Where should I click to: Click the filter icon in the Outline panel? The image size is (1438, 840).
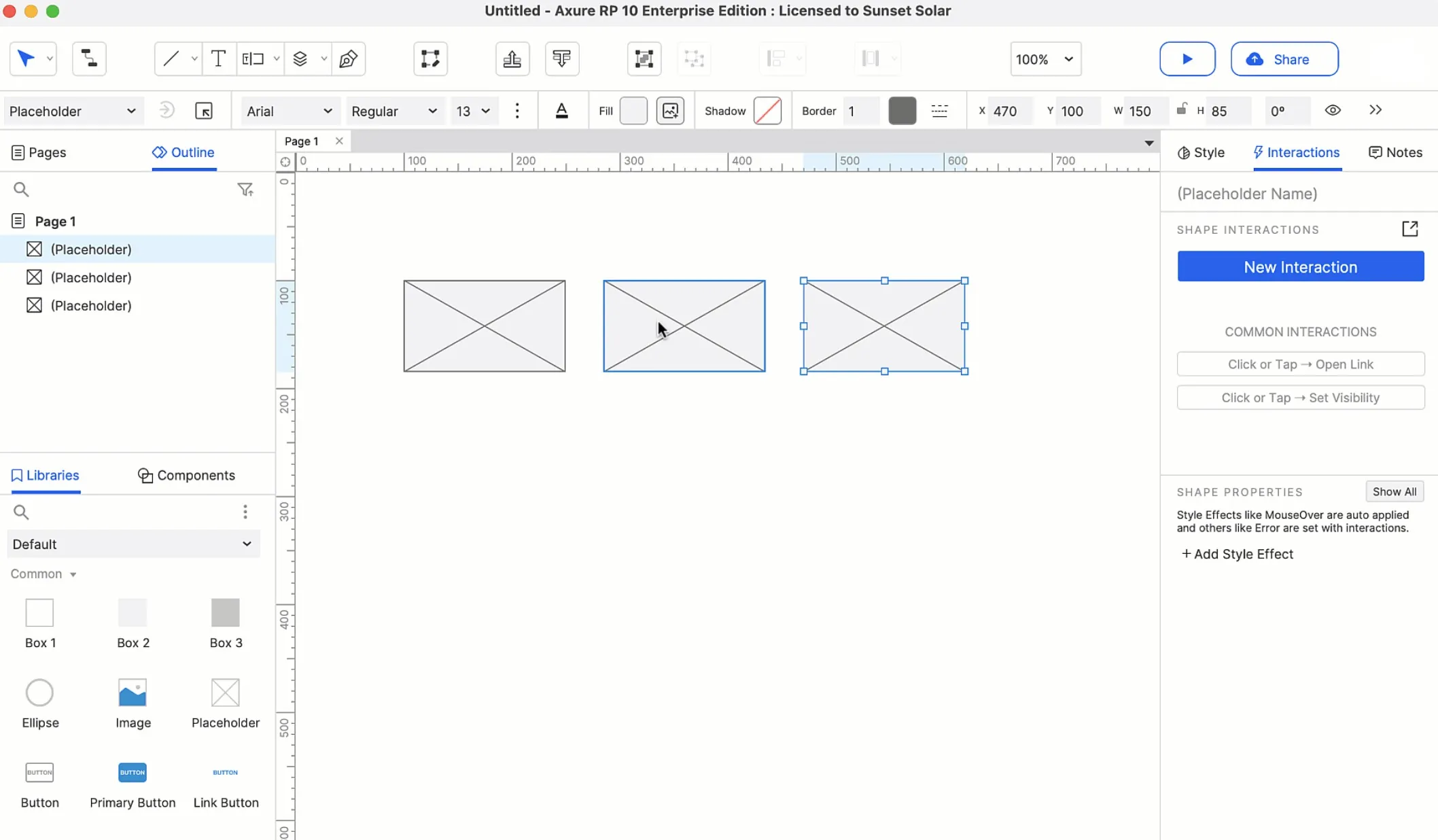click(x=245, y=189)
